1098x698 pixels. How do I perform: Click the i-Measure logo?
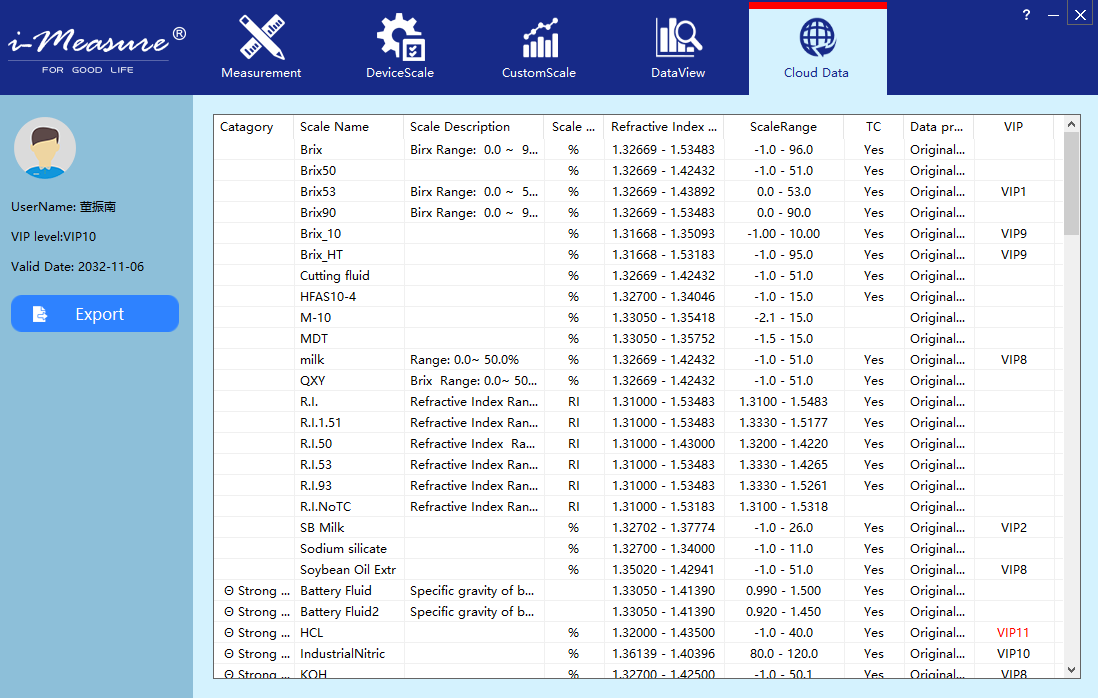click(x=96, y=46)
